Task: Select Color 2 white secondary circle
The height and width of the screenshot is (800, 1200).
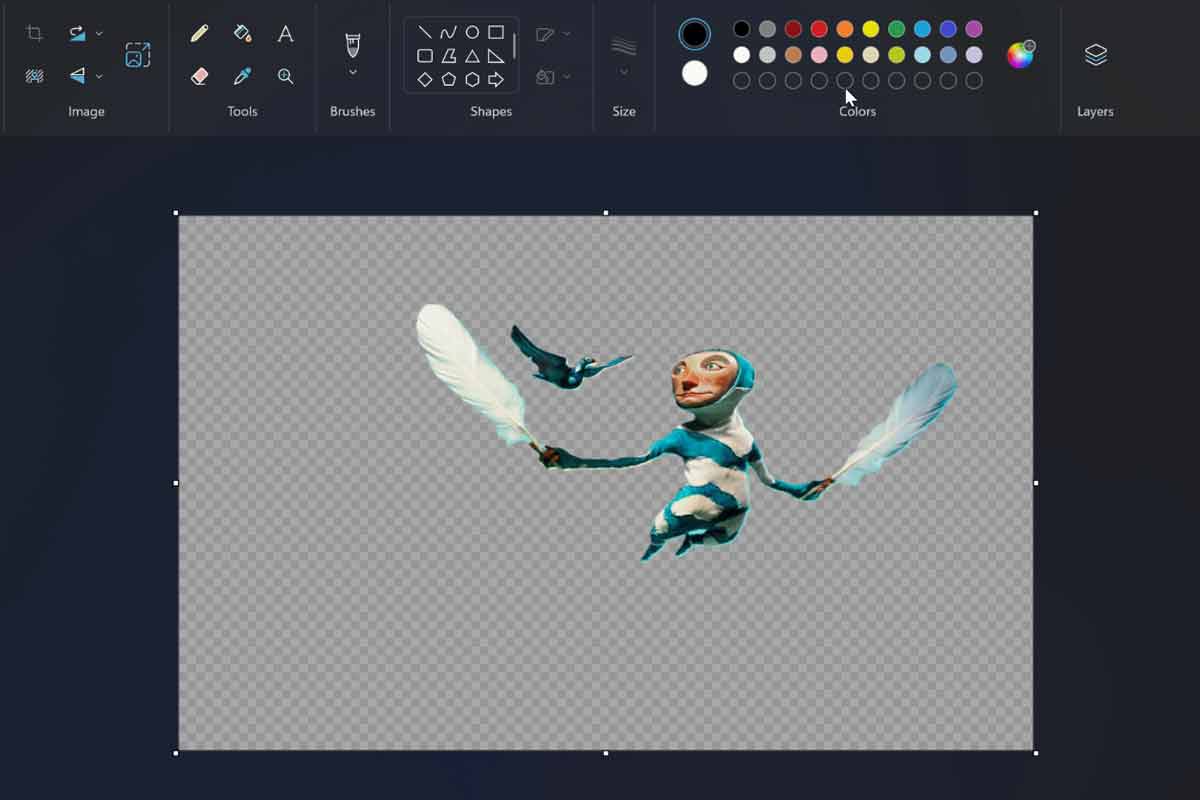Action: [694, 73]
